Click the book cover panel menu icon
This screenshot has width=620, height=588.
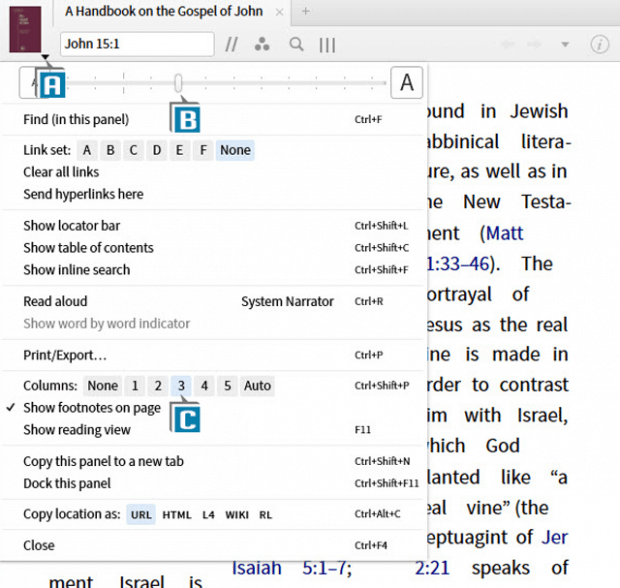coord(25,29)
